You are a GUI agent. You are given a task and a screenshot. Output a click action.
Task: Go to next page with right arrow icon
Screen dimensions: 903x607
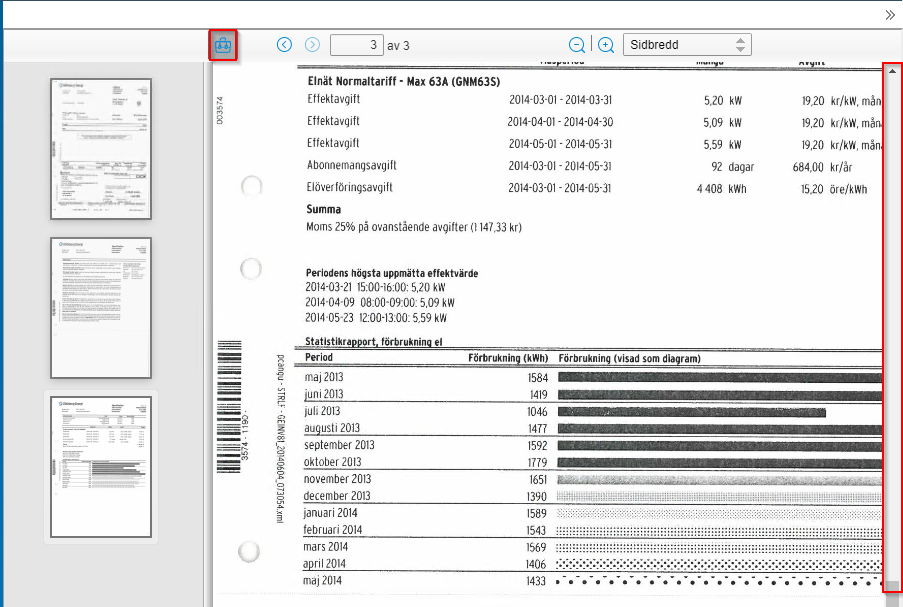pos(312,44)
